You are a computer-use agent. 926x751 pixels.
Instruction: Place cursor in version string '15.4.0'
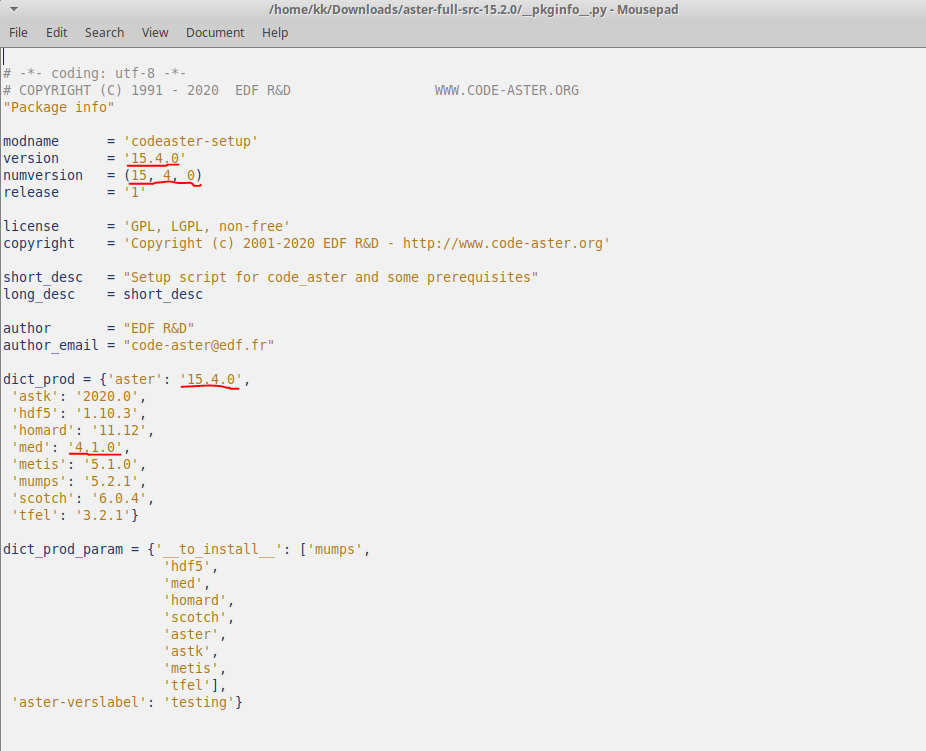pyautogui.click(x=155, y=158)
